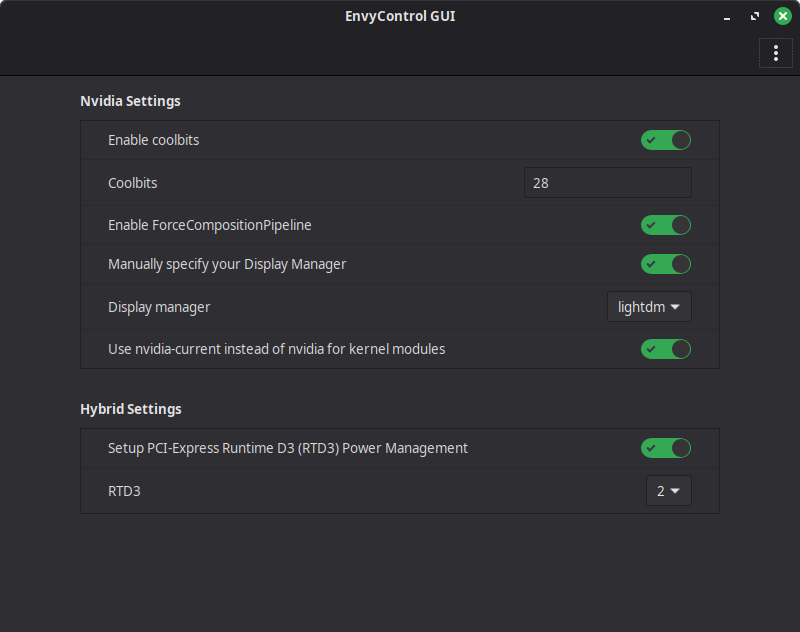This screenshot has height=632, width=800.
Task: Maximize the EnvyControl GUI window
Action: click(755, 16)
